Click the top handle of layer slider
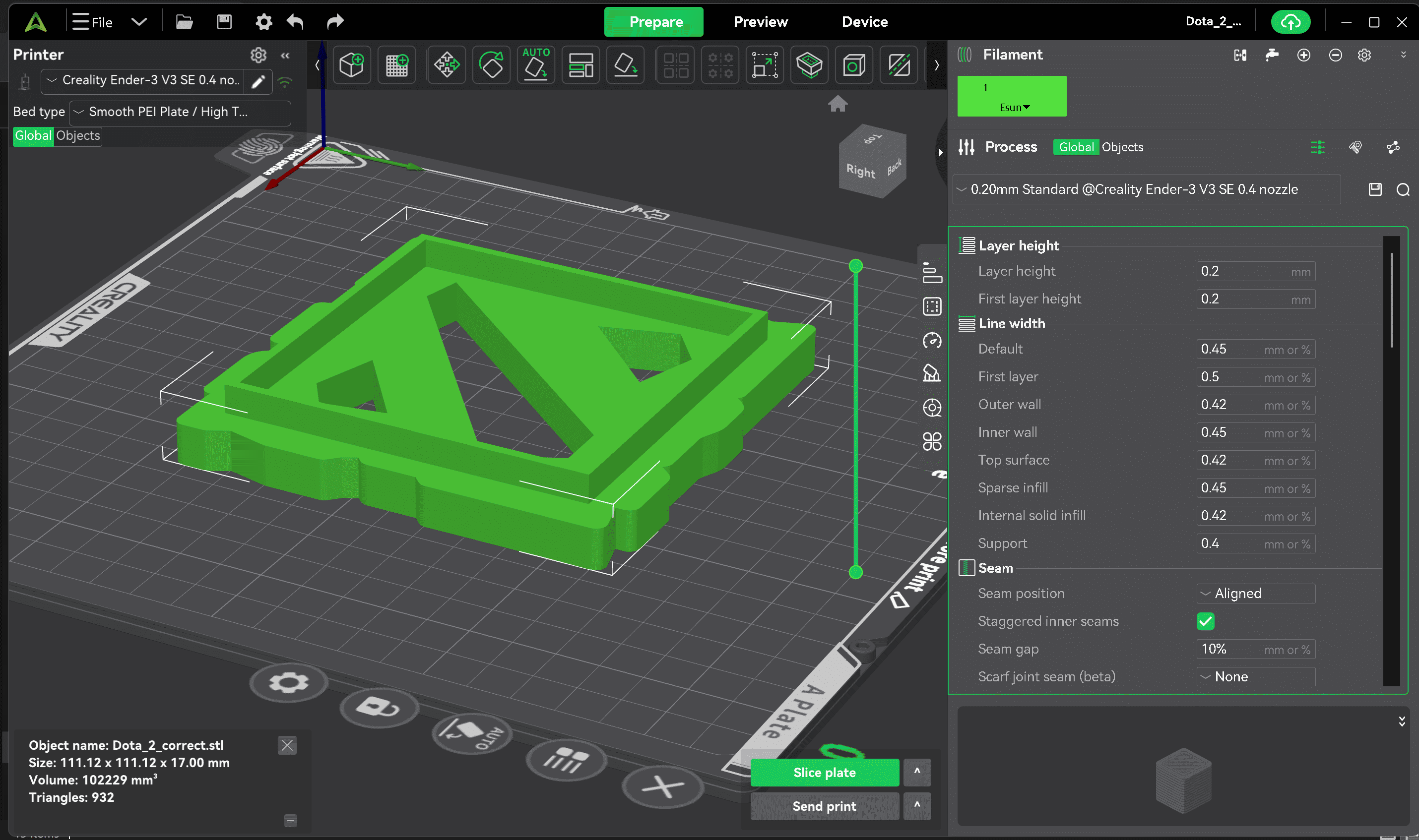1419x840 pixels. 855,266
